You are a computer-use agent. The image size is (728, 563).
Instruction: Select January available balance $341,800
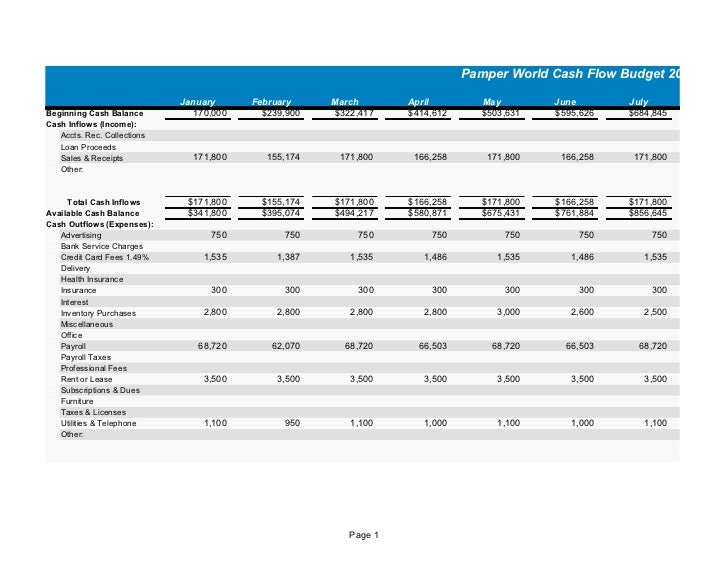pyautogui.click(x=207, y=213)
